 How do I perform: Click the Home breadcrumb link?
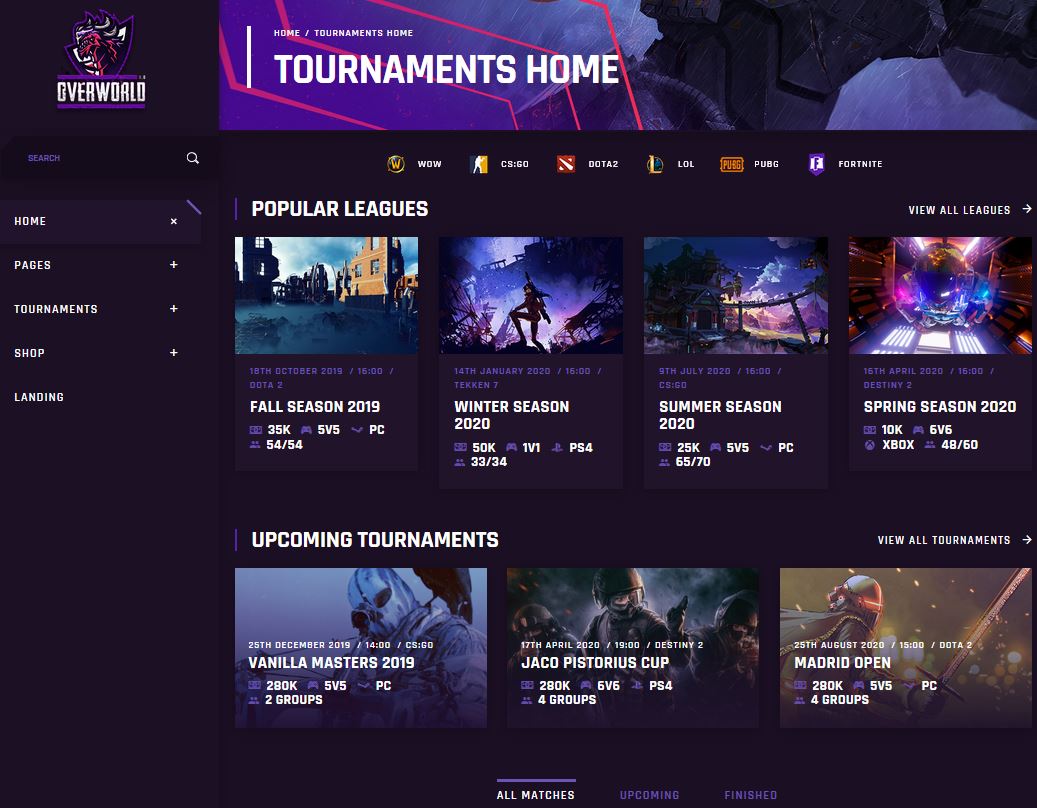click(287, 33)
